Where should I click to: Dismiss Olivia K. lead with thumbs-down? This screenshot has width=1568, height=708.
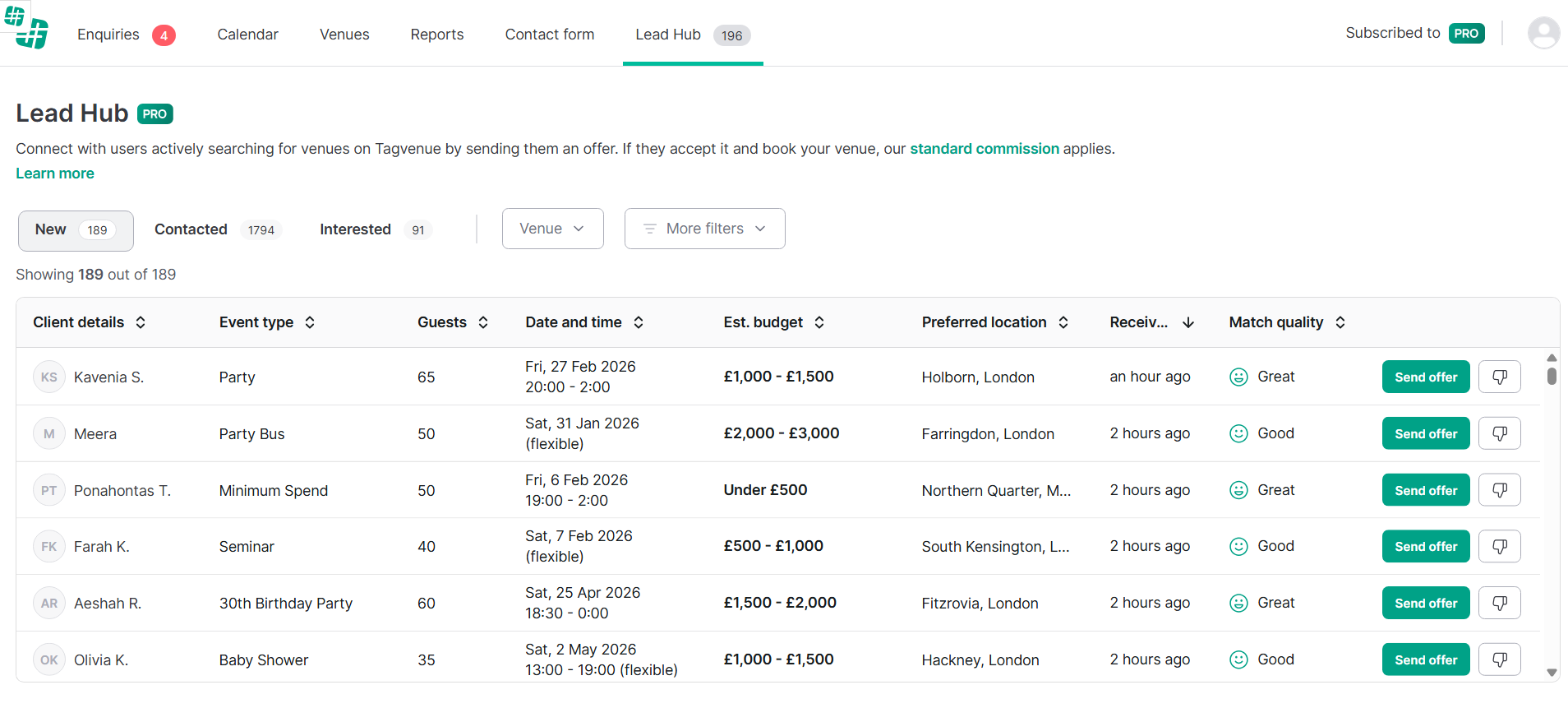pyautogui.click(x=1499, y=659)
